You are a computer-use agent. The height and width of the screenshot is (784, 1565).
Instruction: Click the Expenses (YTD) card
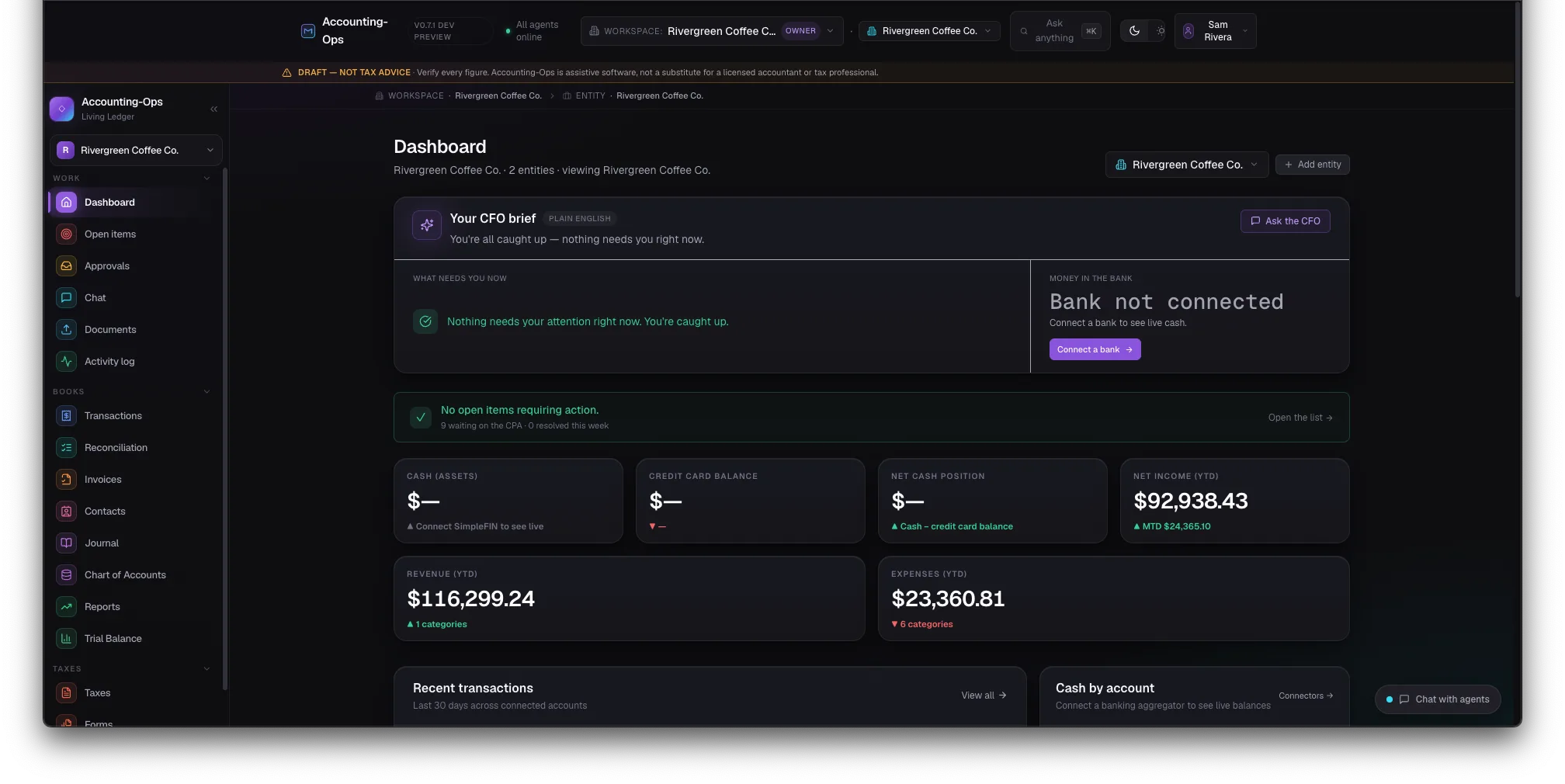[1113, 598]
